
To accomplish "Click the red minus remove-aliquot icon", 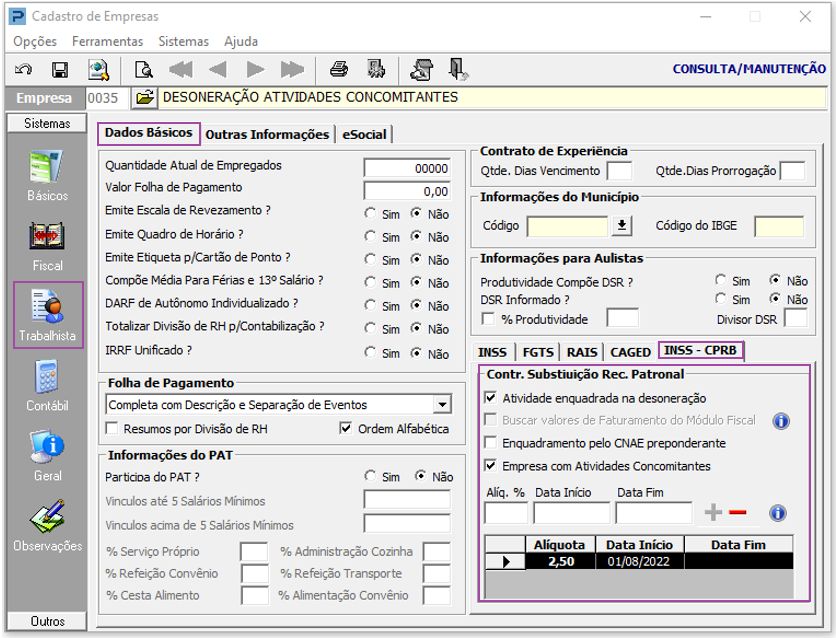I will pyautogui.click(x=738, y=513).
